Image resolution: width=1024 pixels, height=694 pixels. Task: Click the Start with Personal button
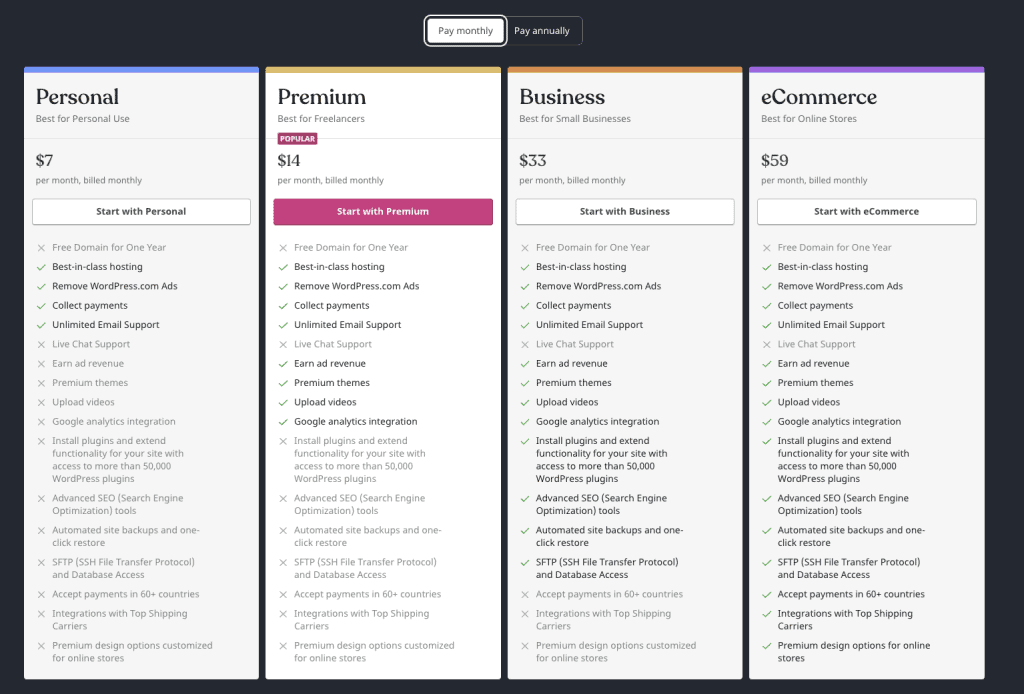click(x=141, y=211)
